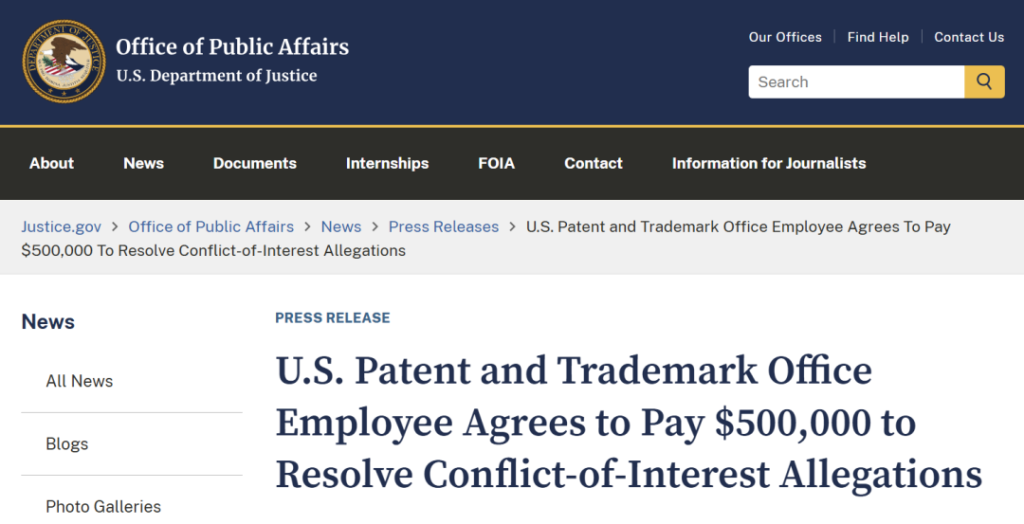This screenshot has width=1024, height=524.
Task: Follow the News breadcrumb link
Action: 341,227
